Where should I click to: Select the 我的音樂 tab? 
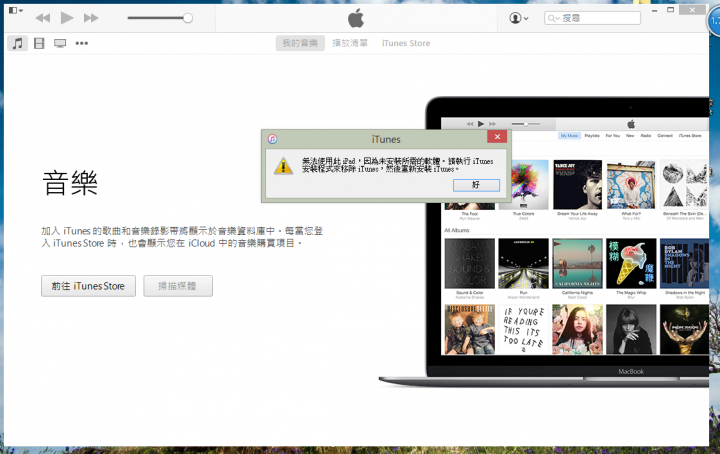pyautogui.click(x=300, y=43)
